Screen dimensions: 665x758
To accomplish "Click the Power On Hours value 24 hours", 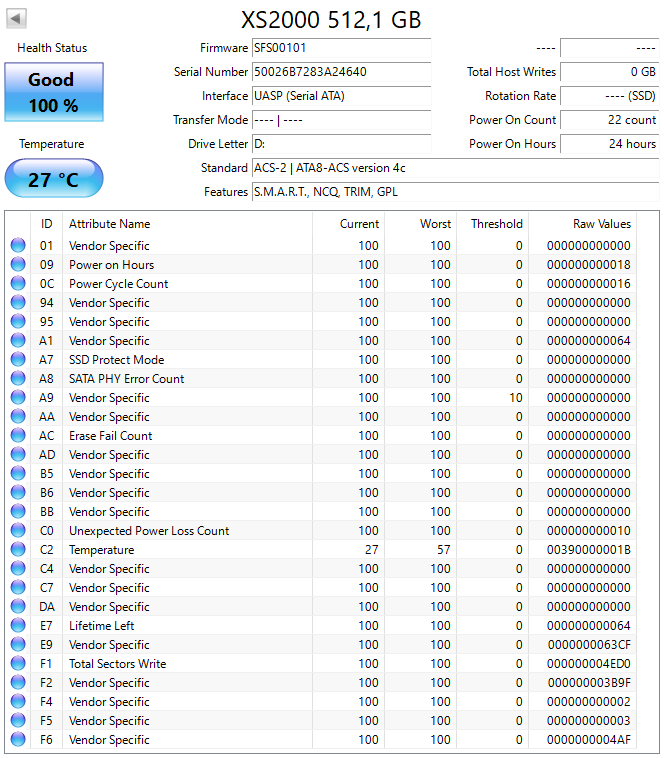I will (609, 144).
